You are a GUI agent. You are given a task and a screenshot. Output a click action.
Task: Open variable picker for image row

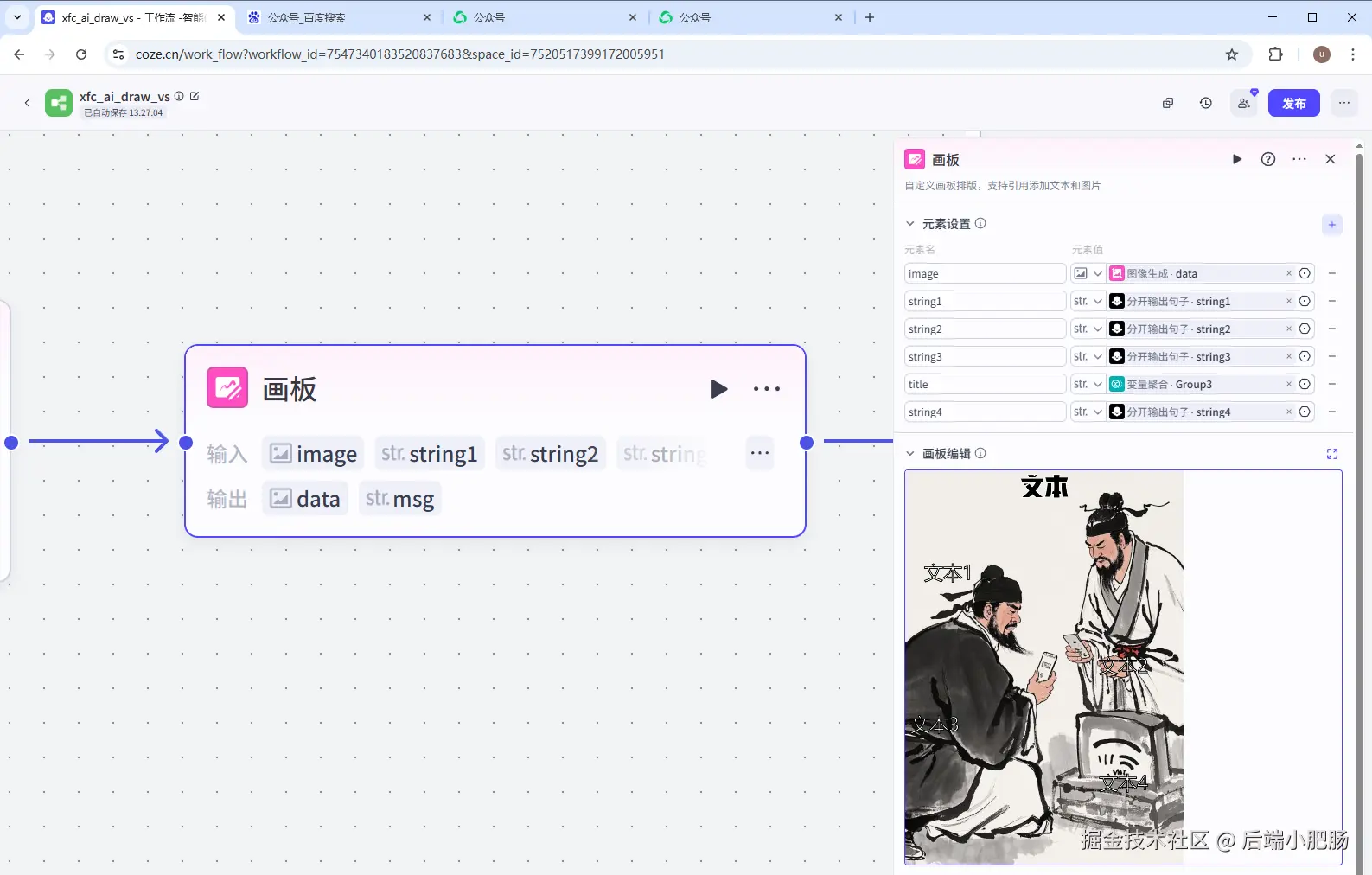(1305, 273)
